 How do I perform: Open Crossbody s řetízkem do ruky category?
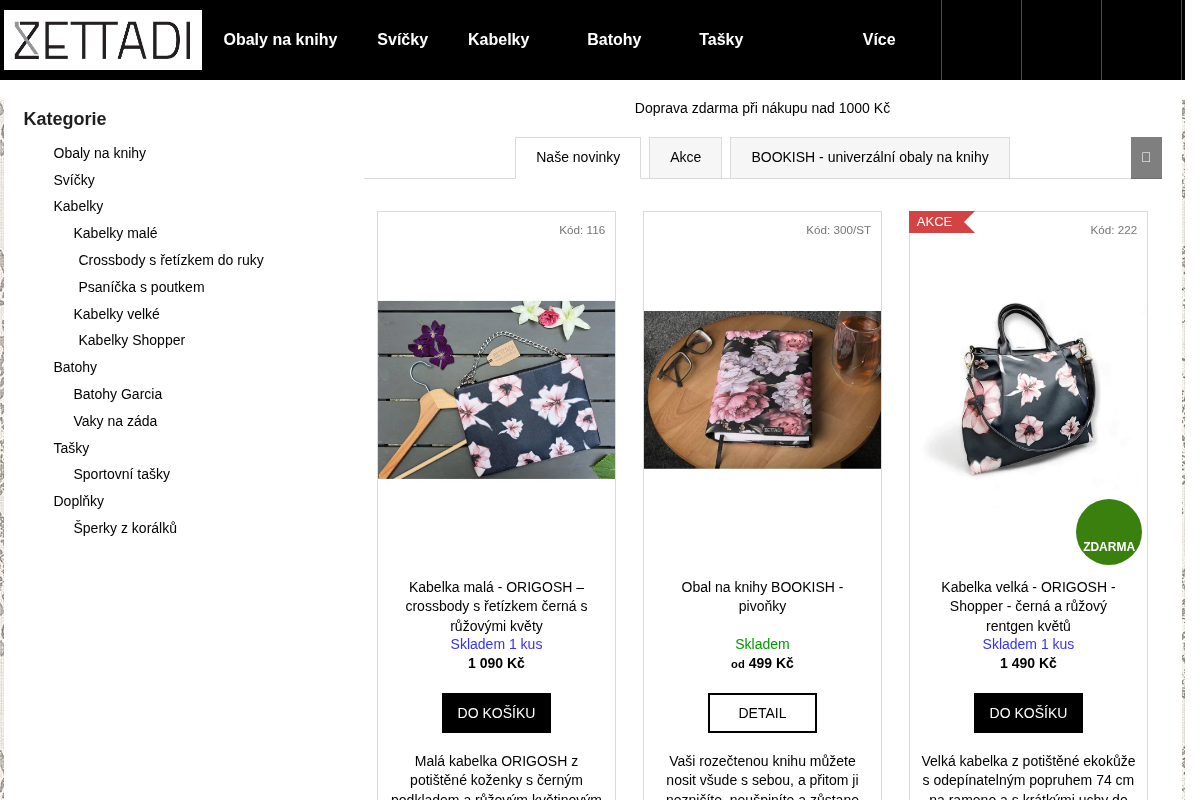pos(171,260)
